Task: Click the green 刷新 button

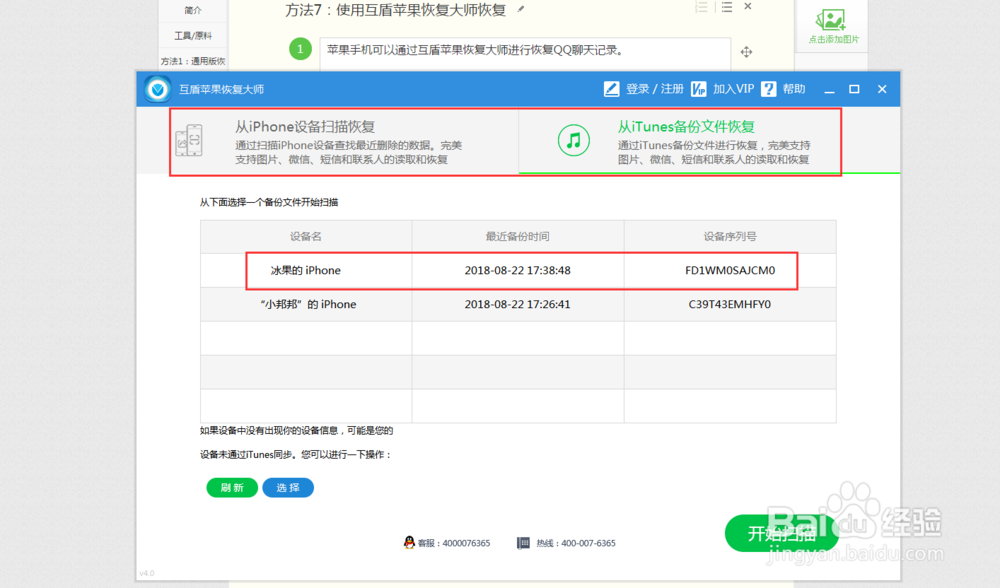Action: coord(232,487)
